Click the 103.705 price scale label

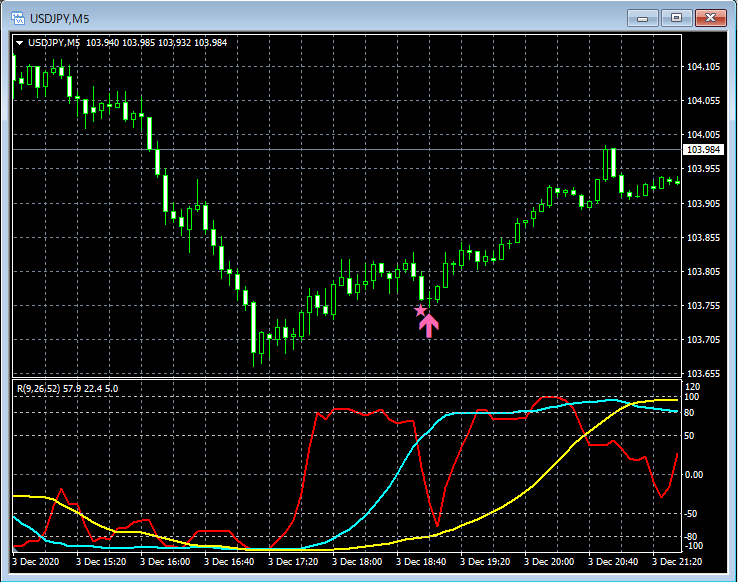coord(705,340)
